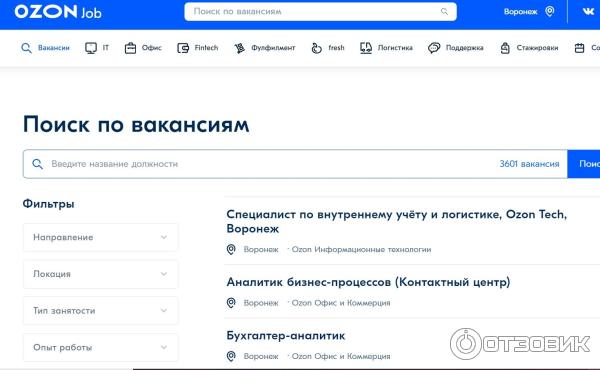Click the Фулфилмент category icon
This screenshot has height=370, width=600.
click(240, 48)
